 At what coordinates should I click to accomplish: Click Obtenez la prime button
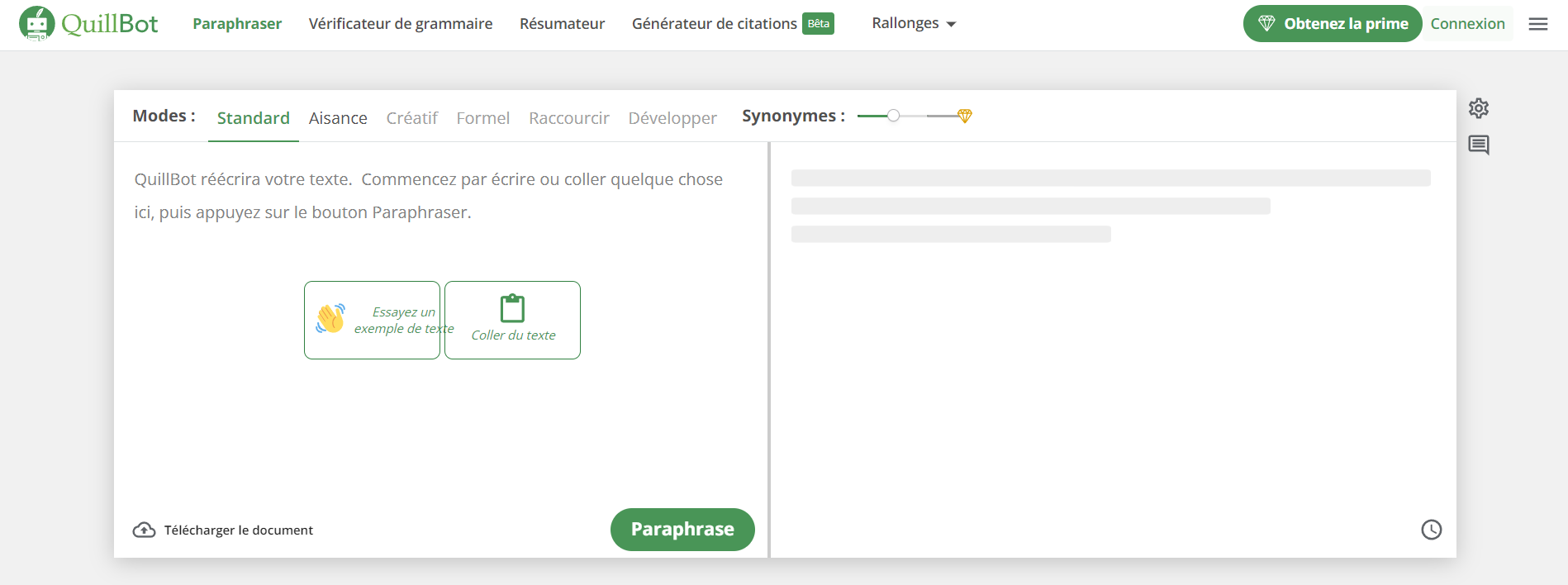coord(1333,24)
